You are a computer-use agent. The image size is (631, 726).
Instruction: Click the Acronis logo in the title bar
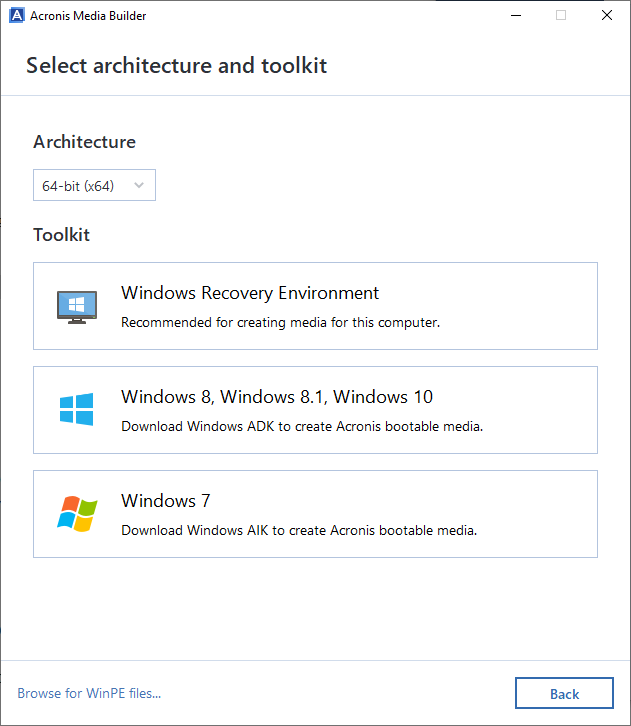pyautogui.click(x=16, y=16)
